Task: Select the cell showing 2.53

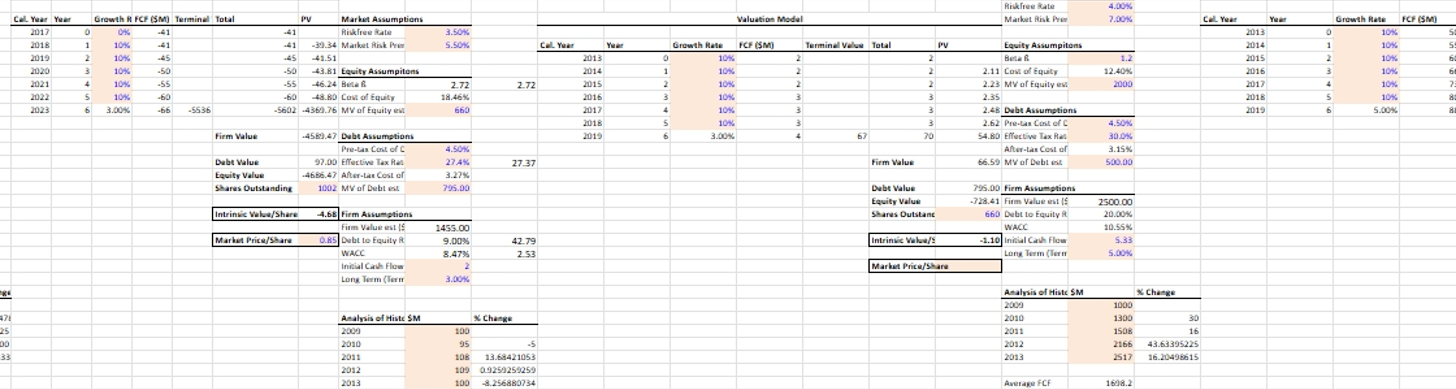Action: pos(505,253)
